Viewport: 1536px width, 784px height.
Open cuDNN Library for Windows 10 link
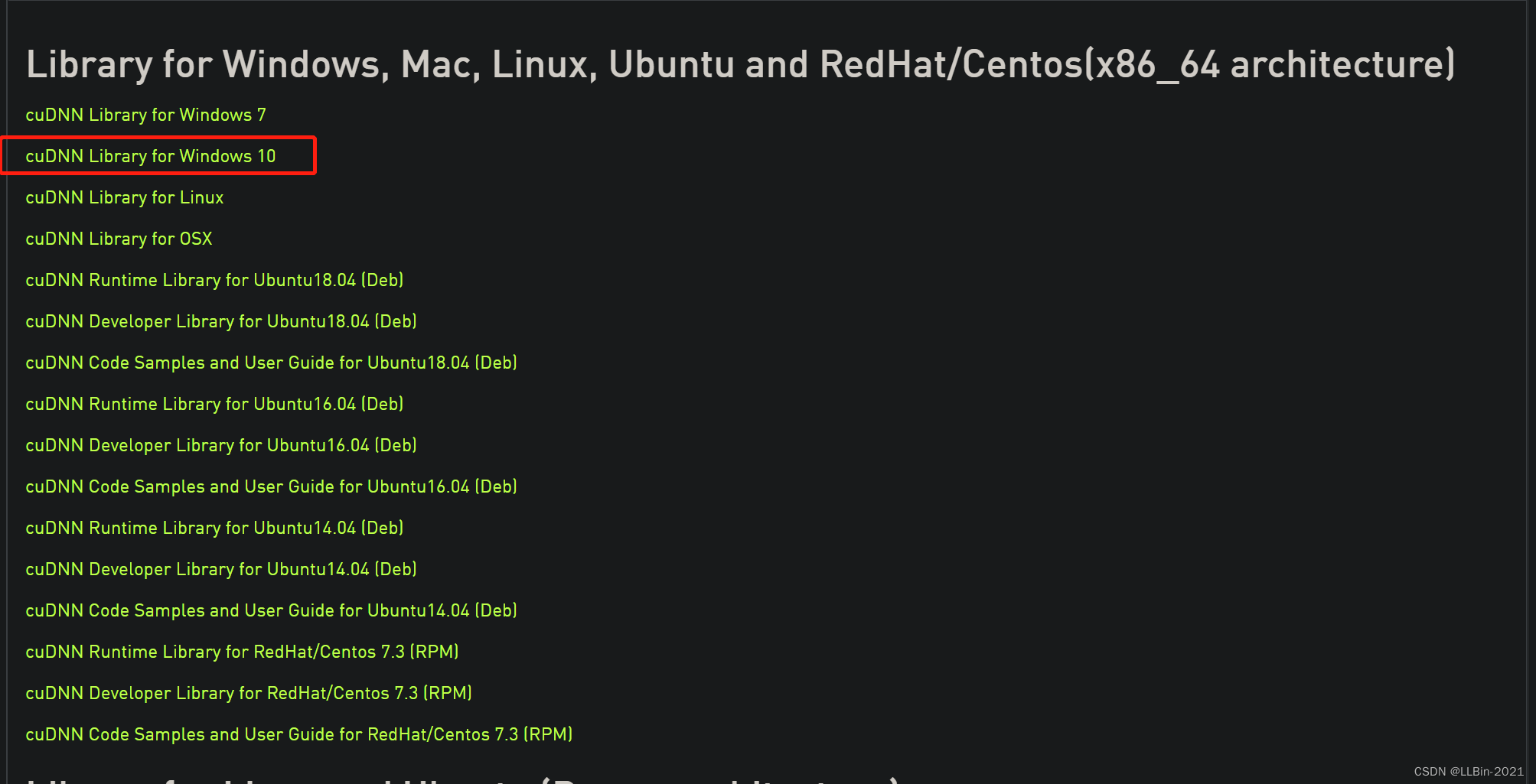(151, 156)
